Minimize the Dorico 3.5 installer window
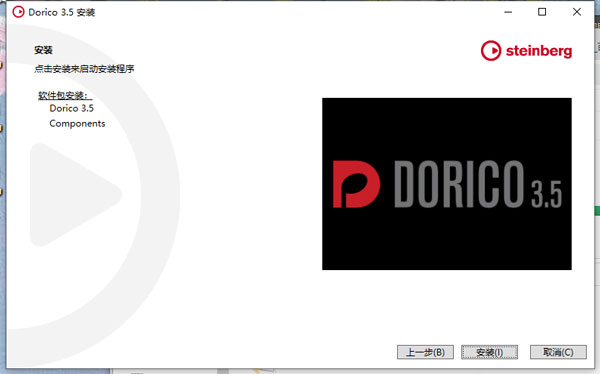 pyautogui.click(x=508, y=12)
